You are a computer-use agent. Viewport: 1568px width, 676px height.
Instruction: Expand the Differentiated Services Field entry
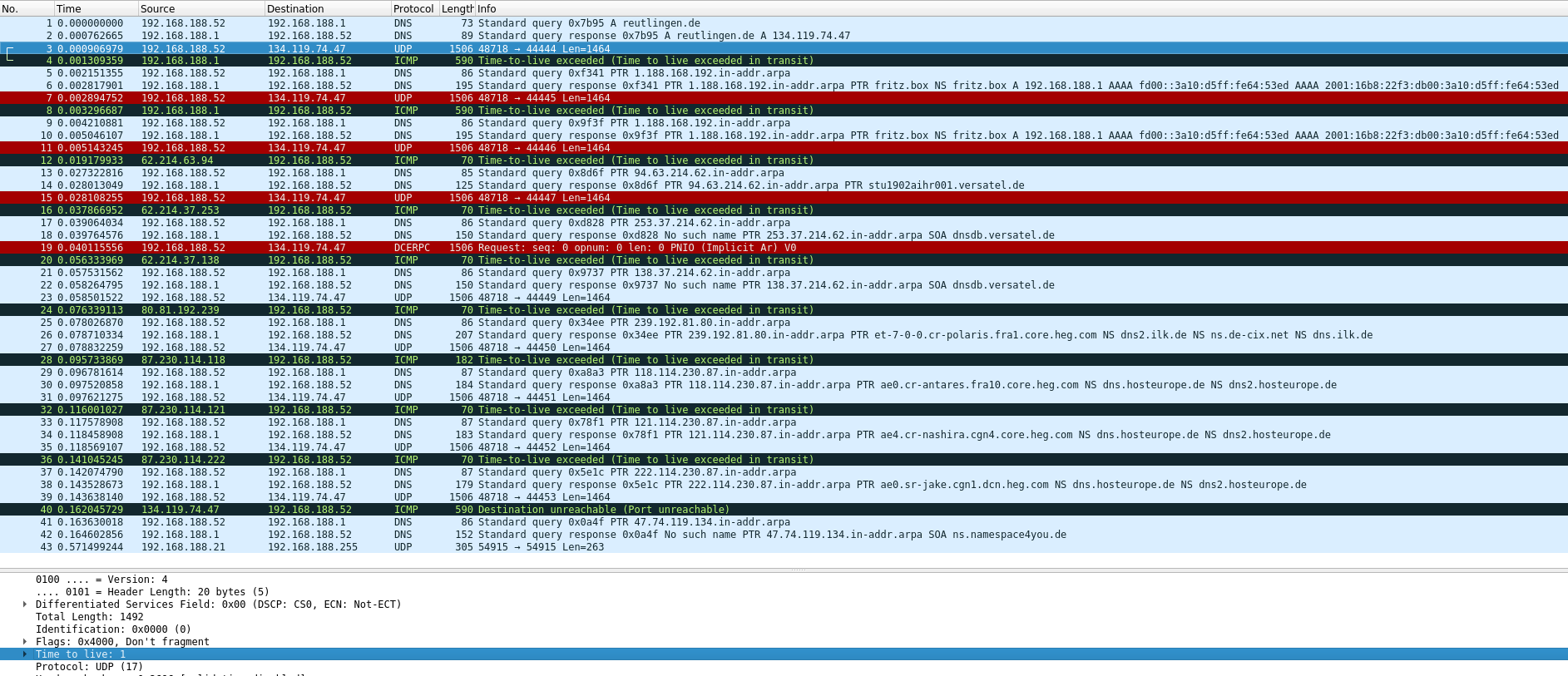[x=25, y=604]
